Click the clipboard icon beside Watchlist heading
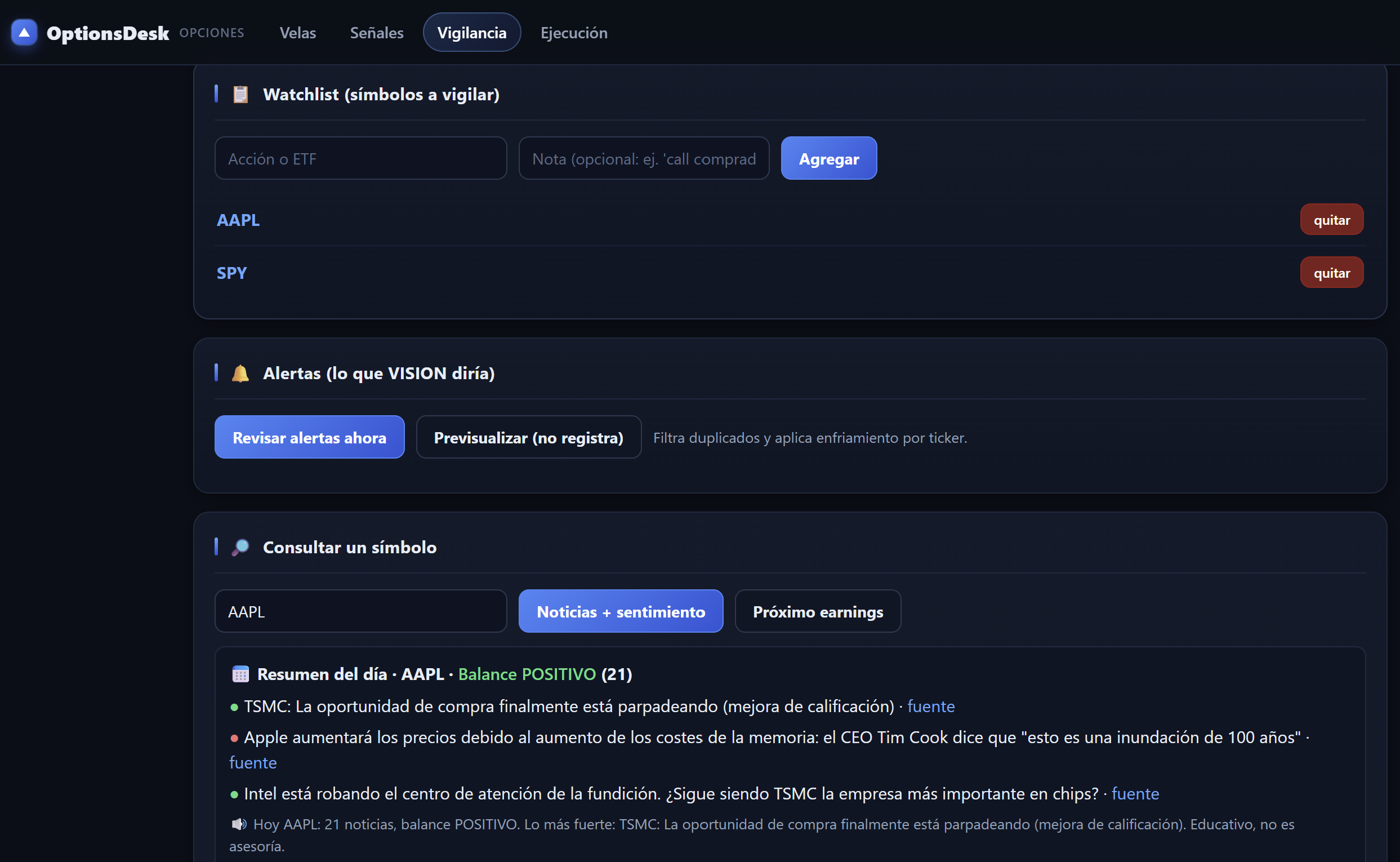 (240, 94)
